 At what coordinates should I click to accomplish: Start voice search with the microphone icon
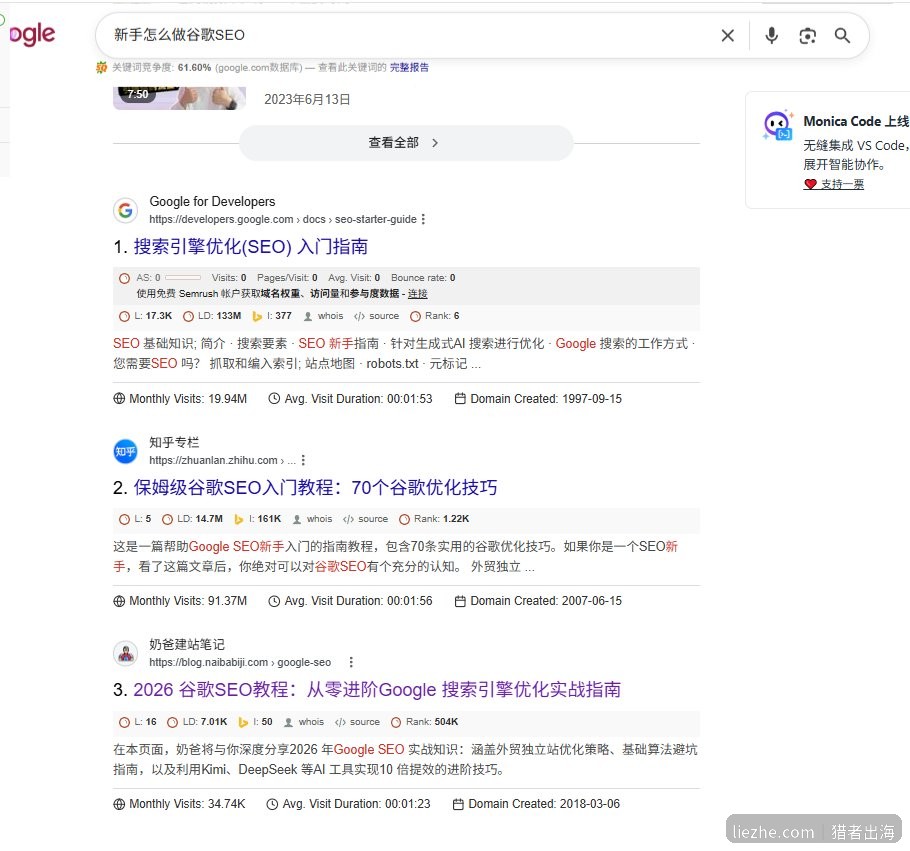tap(771, 35)
